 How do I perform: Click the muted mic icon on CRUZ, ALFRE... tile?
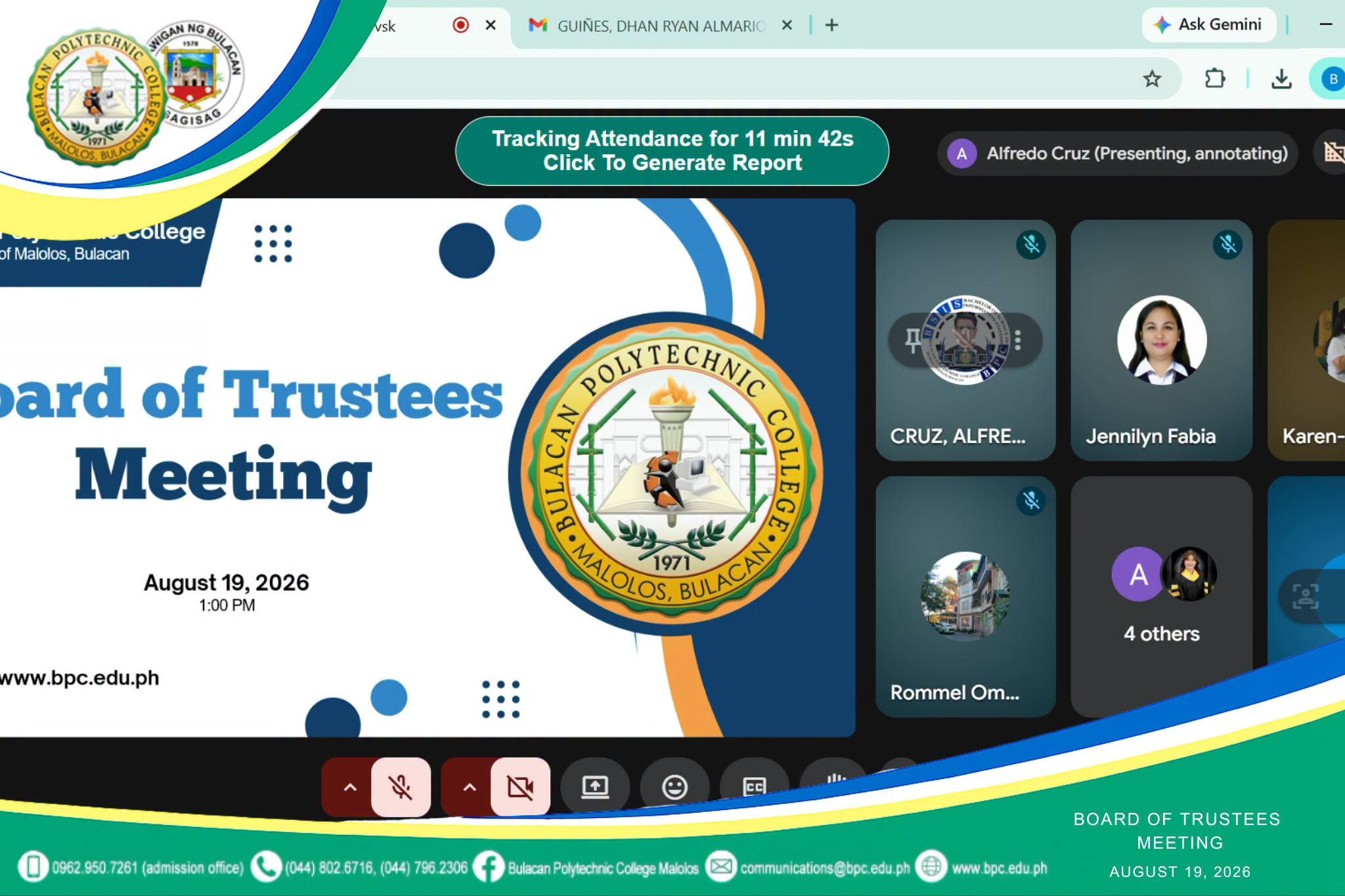[x=1031, y=244]
